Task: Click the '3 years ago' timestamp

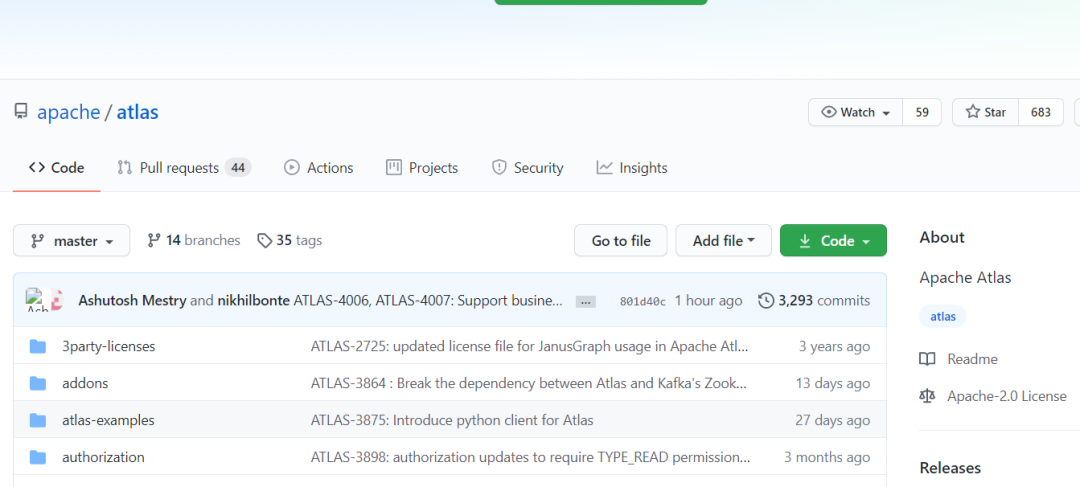Action: click(834, 346)
